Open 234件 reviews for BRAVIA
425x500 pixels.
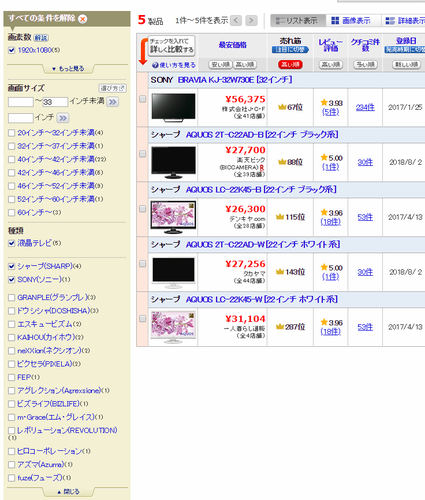click(365, 107)
